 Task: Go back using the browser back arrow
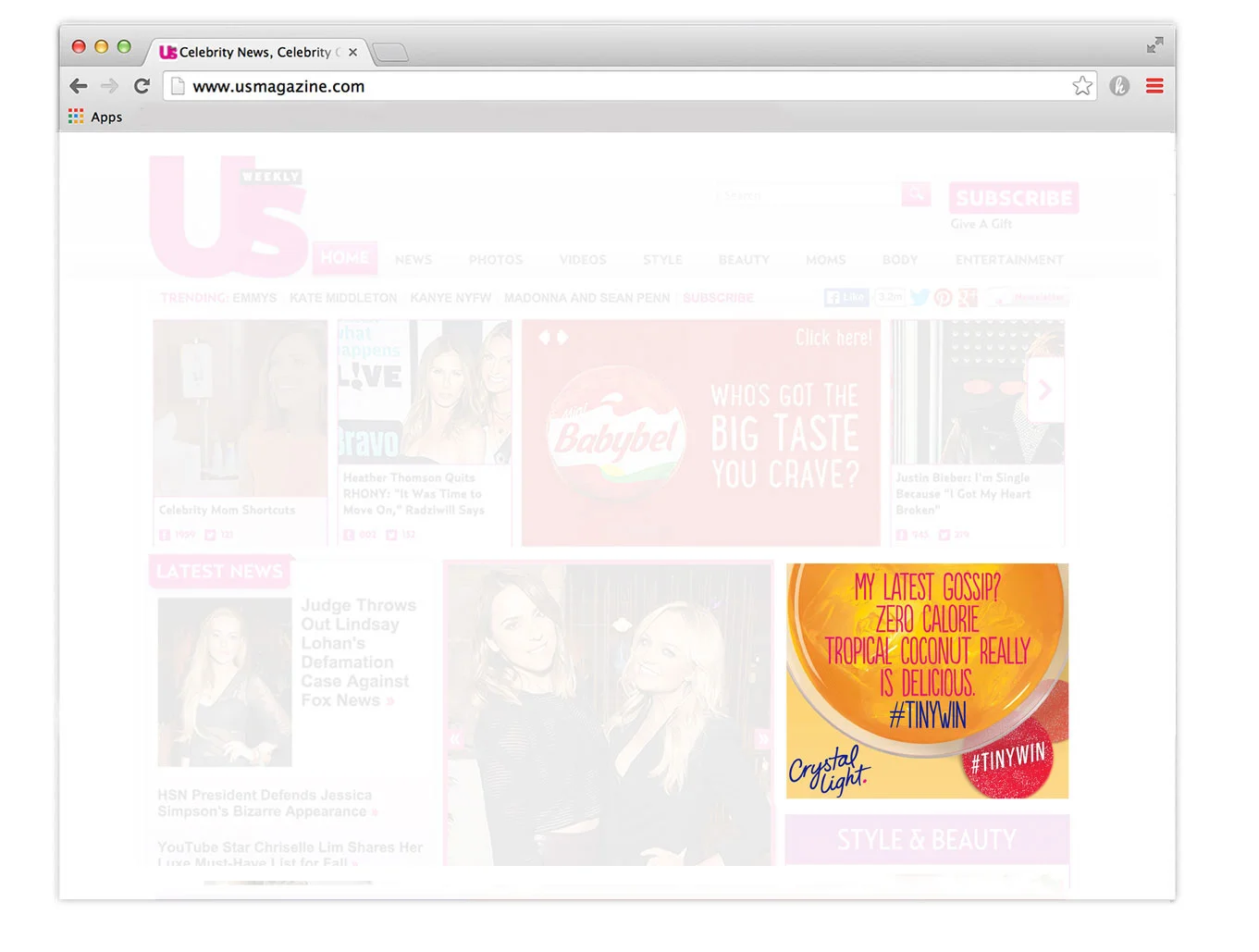tap(79, 86)
